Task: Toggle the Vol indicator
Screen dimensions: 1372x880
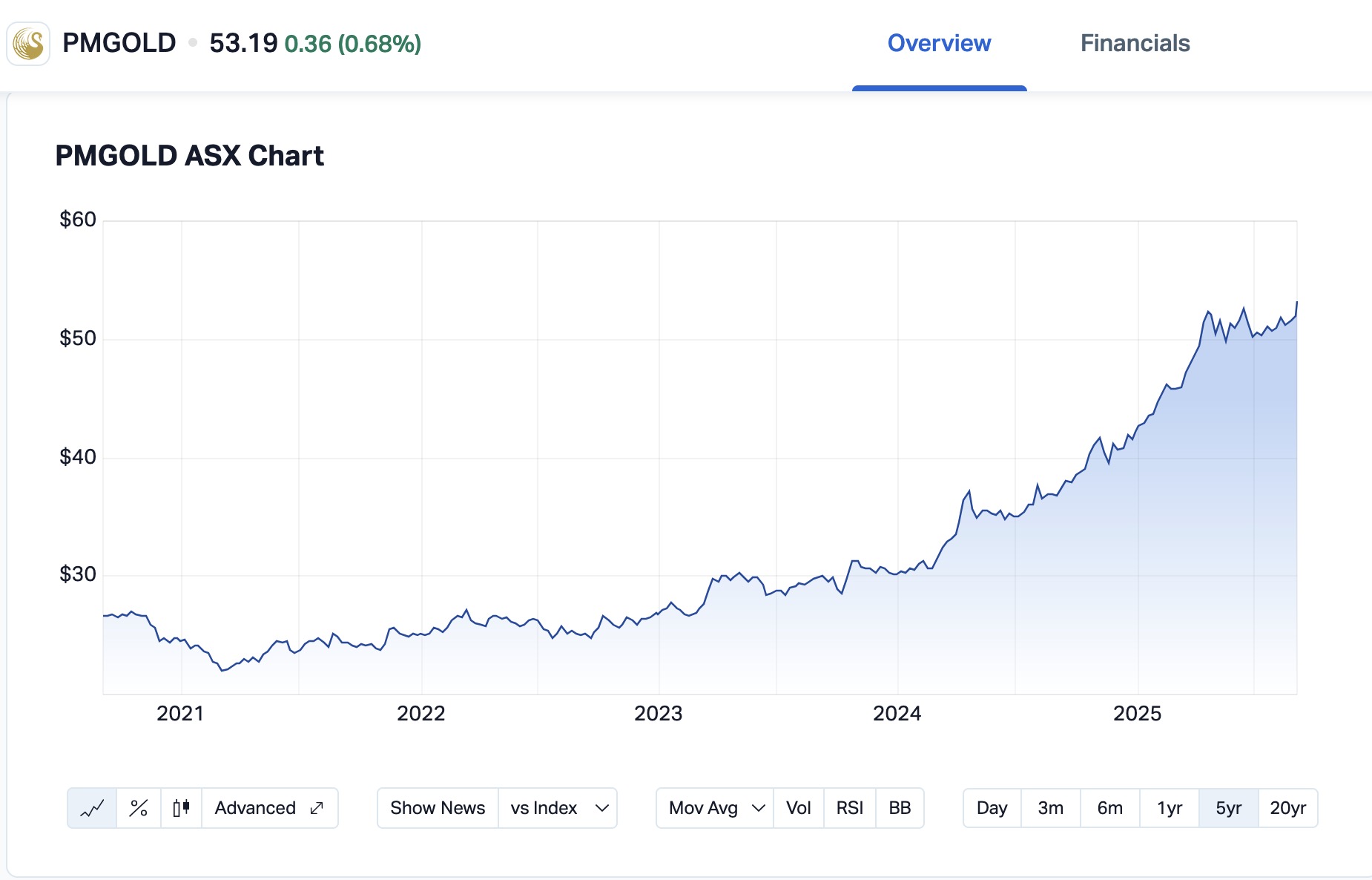Action: click(798, 808)
